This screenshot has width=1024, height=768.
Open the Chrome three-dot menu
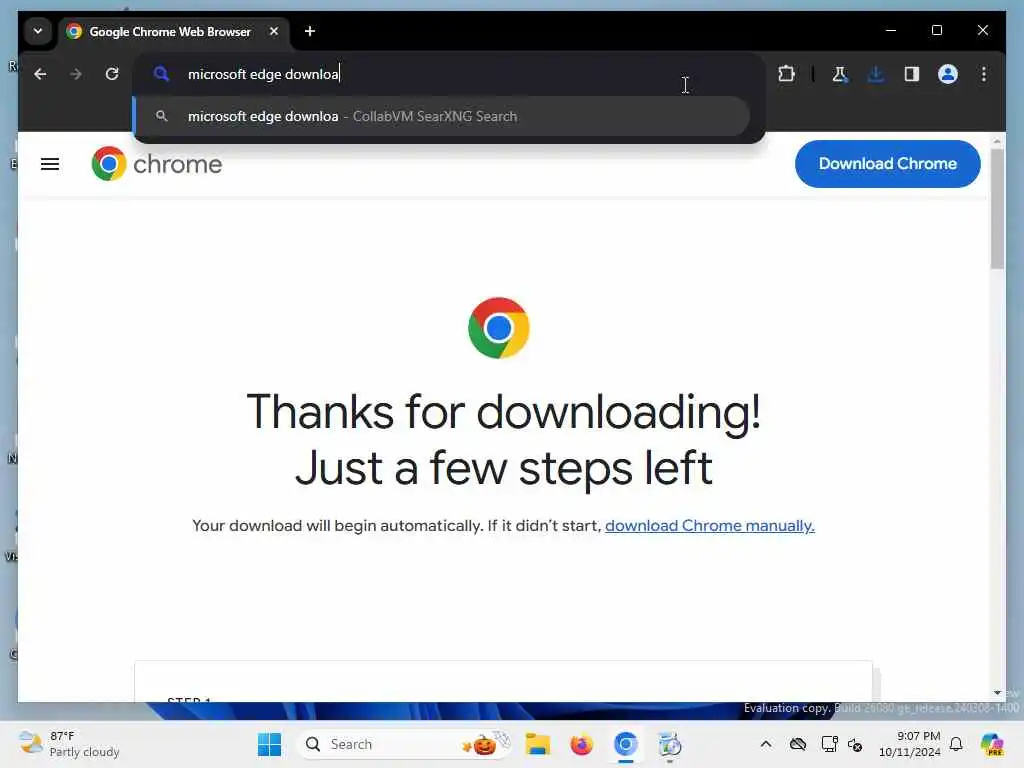coord(984,74)
